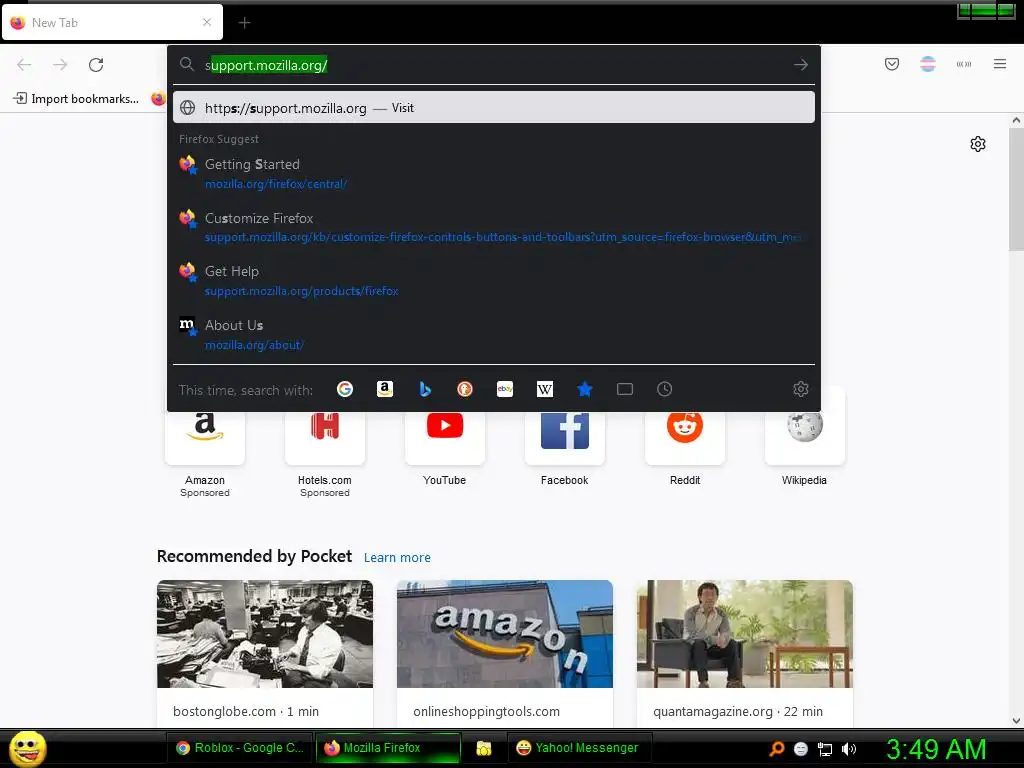The image size is (1024, 768).
Task: Search open tabs with the tab icon
Action: 625,389
